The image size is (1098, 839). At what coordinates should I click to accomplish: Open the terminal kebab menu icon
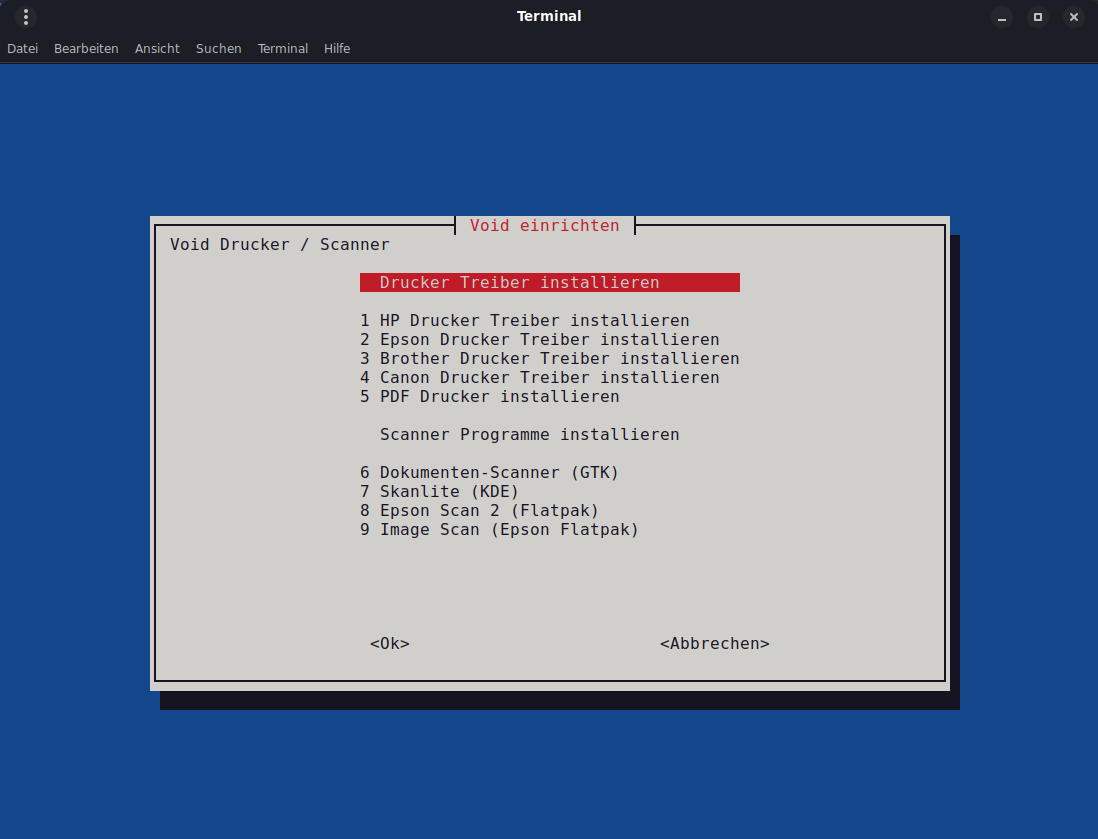[x=26, y=17]
